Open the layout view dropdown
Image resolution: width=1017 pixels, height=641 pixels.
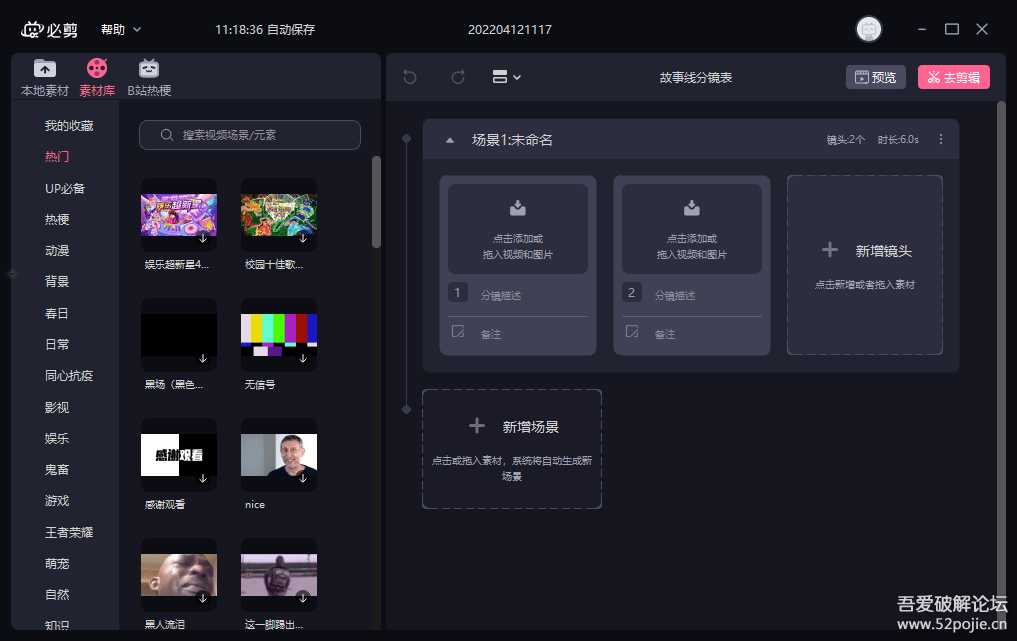(x=507, y=77)
